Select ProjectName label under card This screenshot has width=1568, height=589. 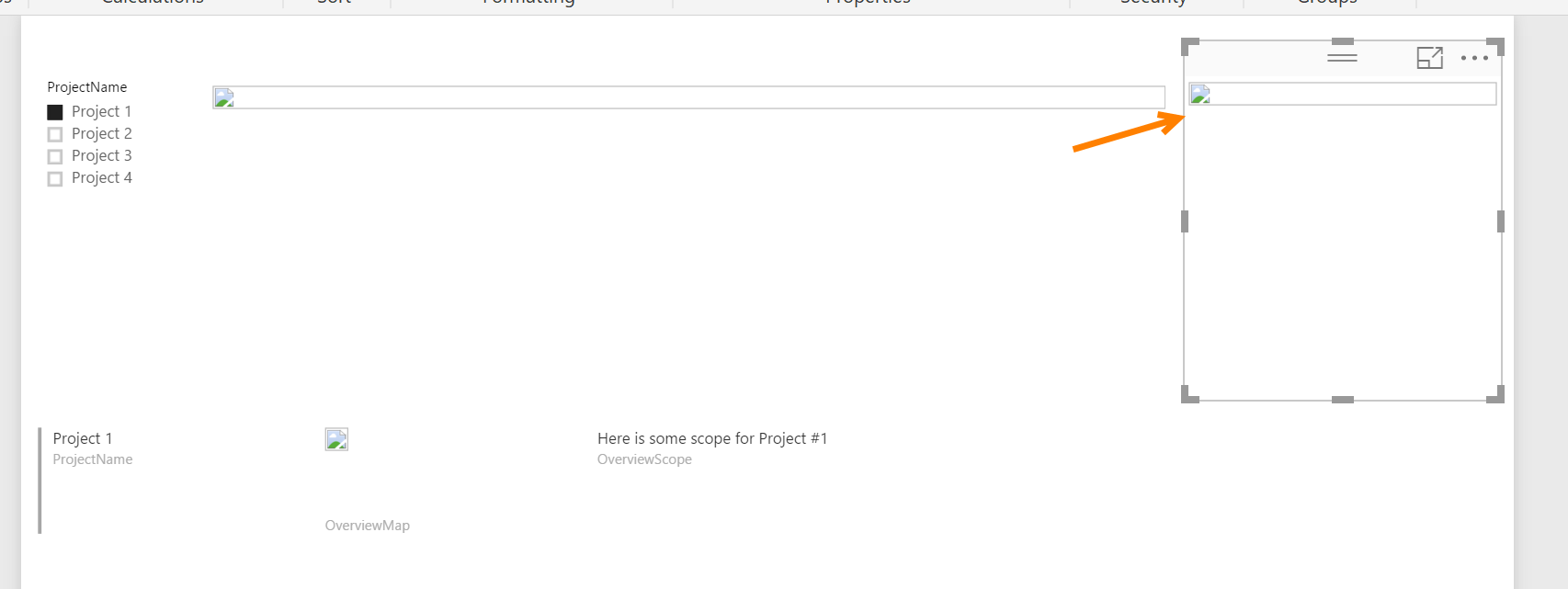point(93,459)
